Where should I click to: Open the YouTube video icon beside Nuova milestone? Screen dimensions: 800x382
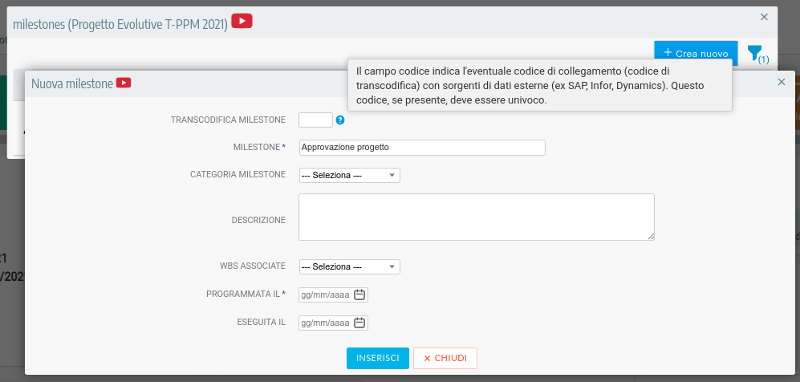point(123,83)
